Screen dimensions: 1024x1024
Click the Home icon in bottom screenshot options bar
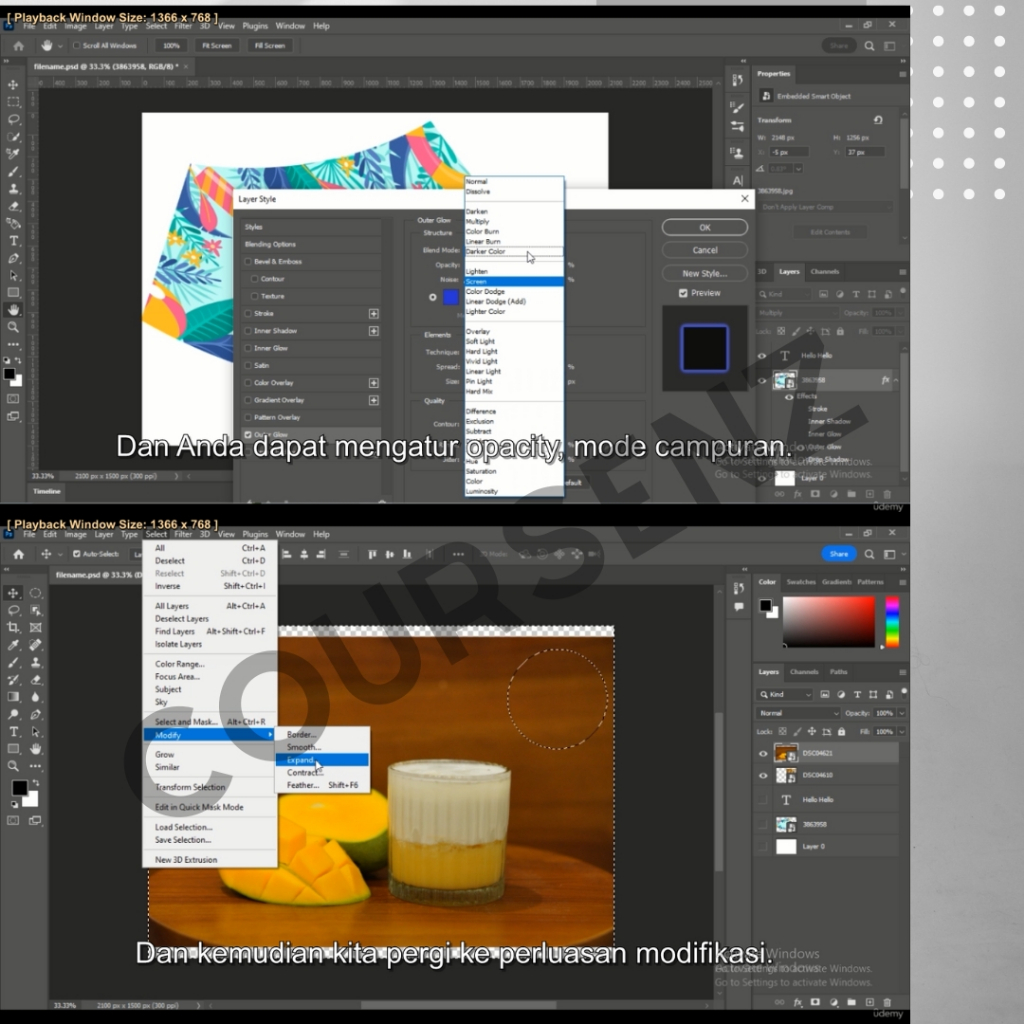pos(18,554)
